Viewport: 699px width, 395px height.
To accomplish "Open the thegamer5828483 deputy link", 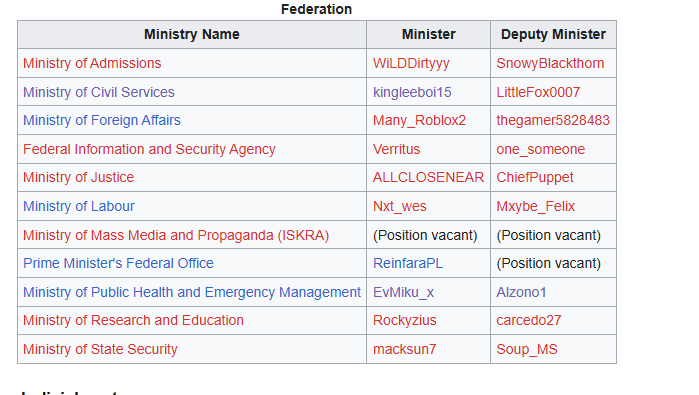I will tap(553, 120).
